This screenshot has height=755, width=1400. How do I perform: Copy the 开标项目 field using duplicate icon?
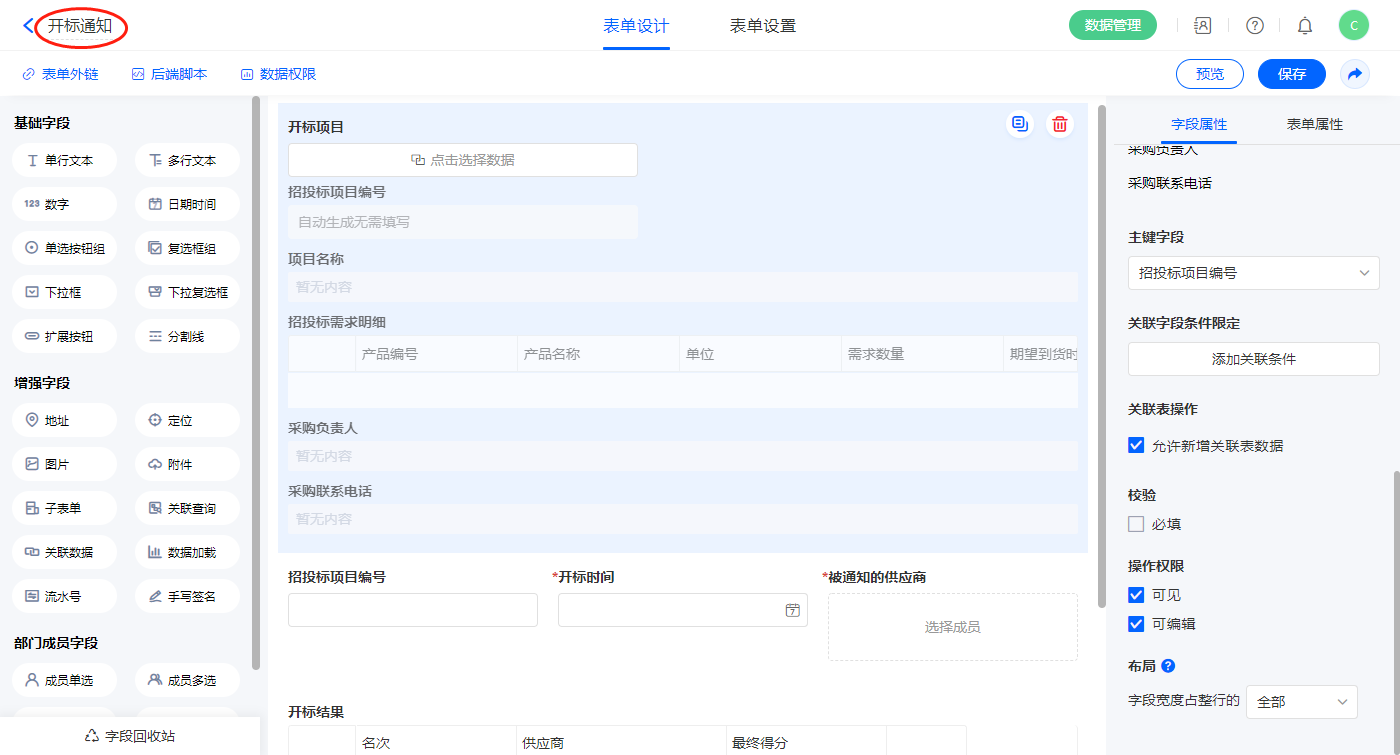(x=1019, y=124)
